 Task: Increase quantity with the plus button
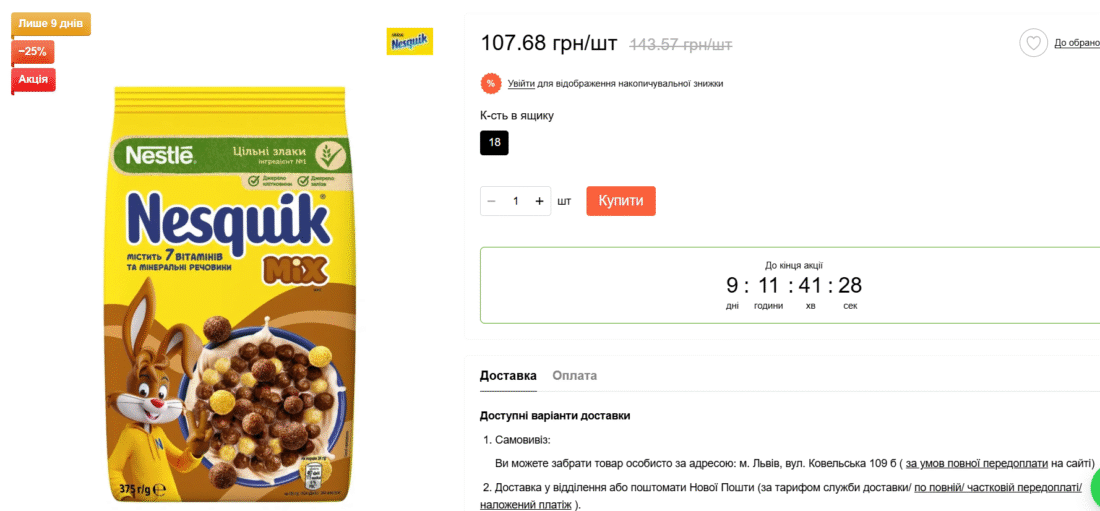539,201
